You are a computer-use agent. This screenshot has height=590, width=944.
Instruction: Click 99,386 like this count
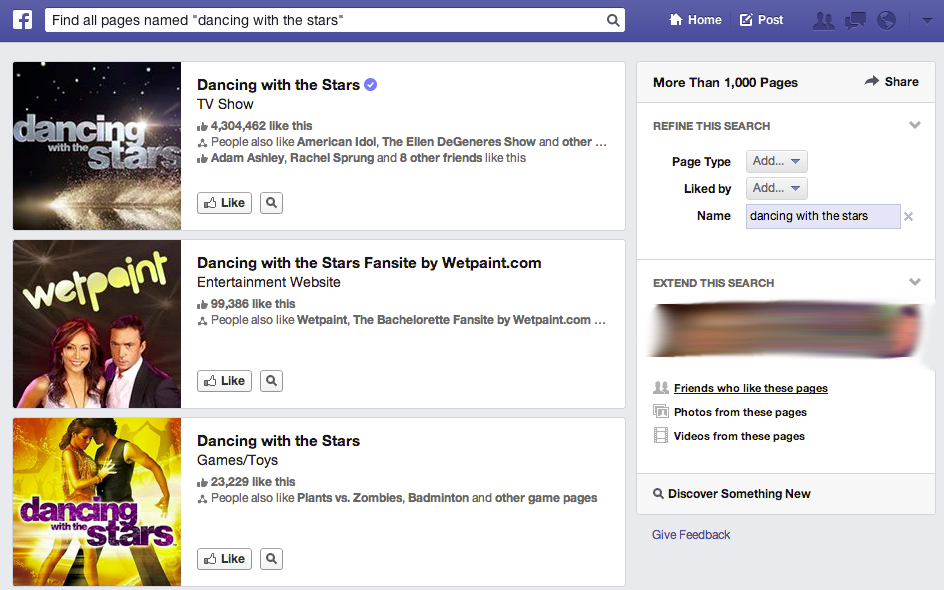coord(253,304)
